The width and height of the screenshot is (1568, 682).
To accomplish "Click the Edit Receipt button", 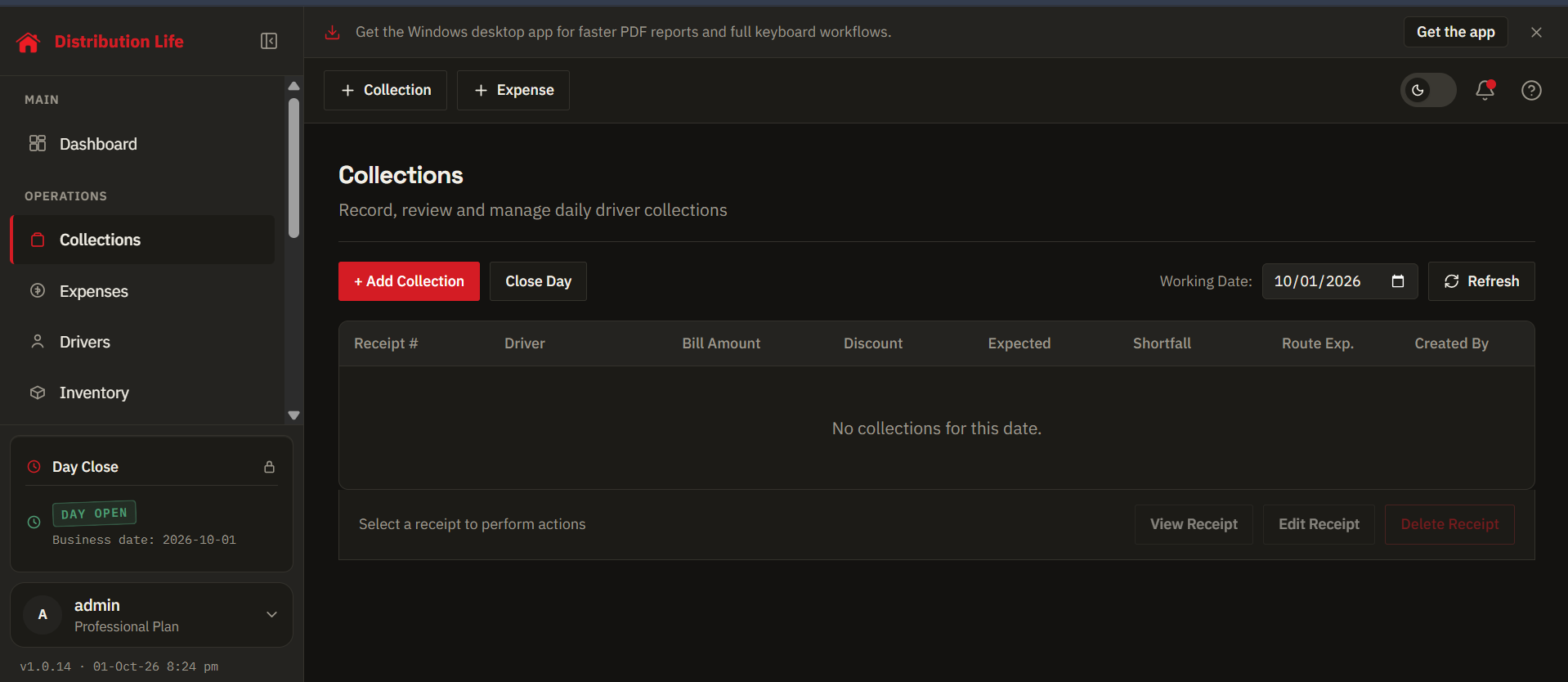I will (1319, 524).
